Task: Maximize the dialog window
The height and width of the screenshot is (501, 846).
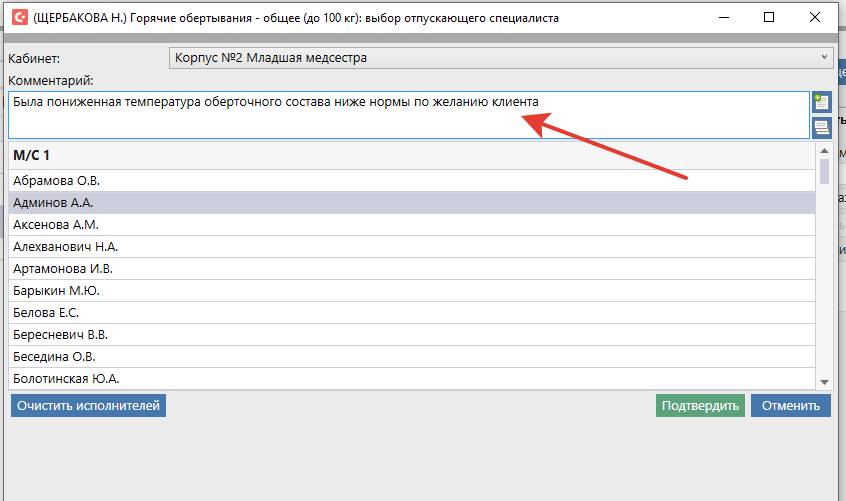Action: pos(769,17)
